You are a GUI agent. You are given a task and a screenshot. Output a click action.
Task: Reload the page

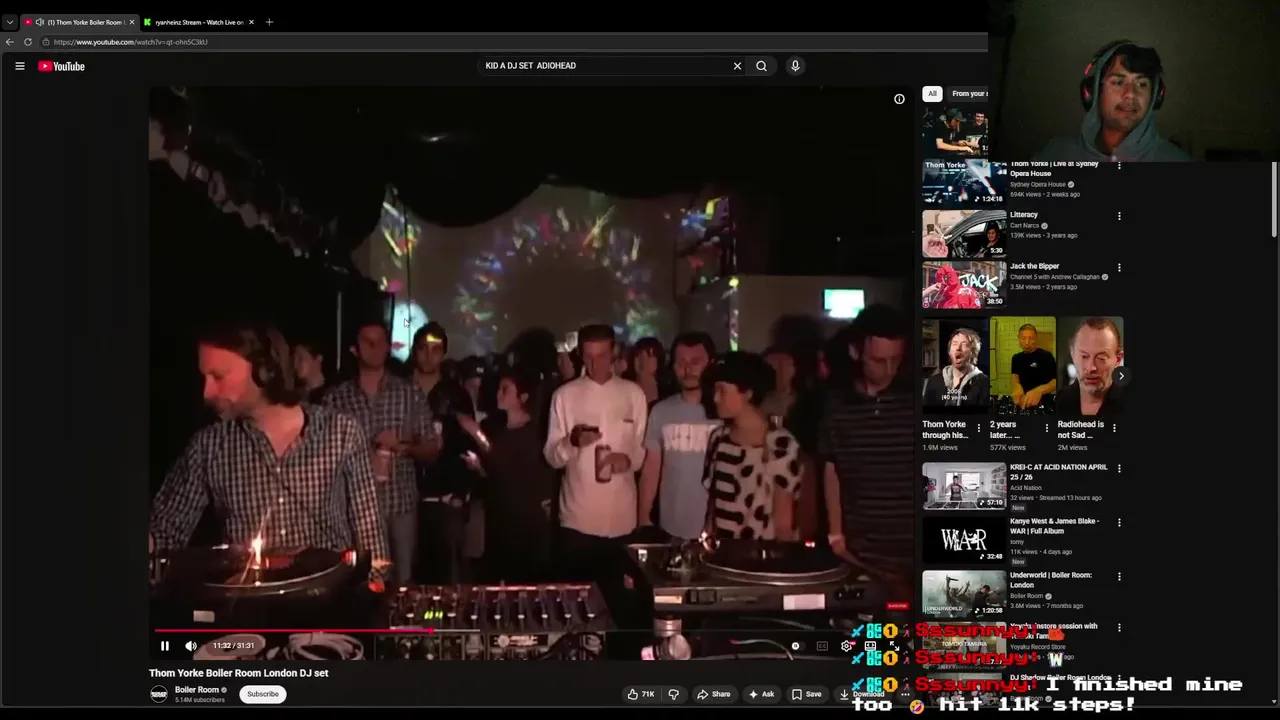click(28, 42)
